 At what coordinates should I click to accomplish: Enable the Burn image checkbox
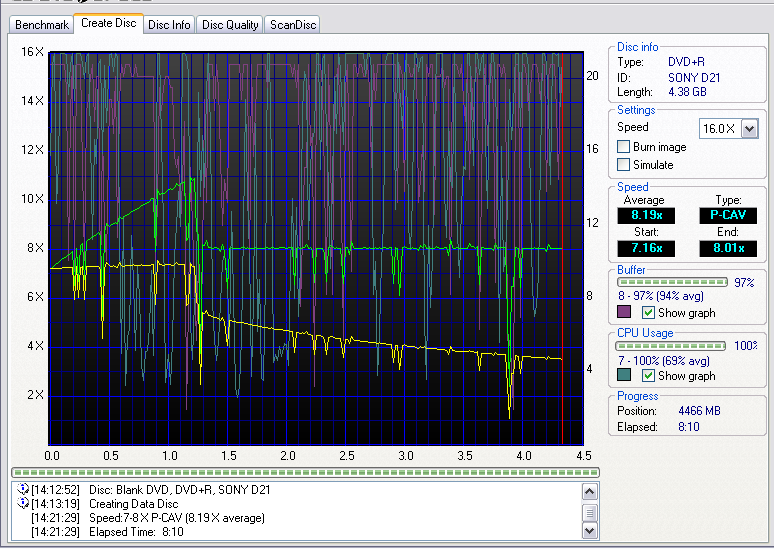[623, 147]
